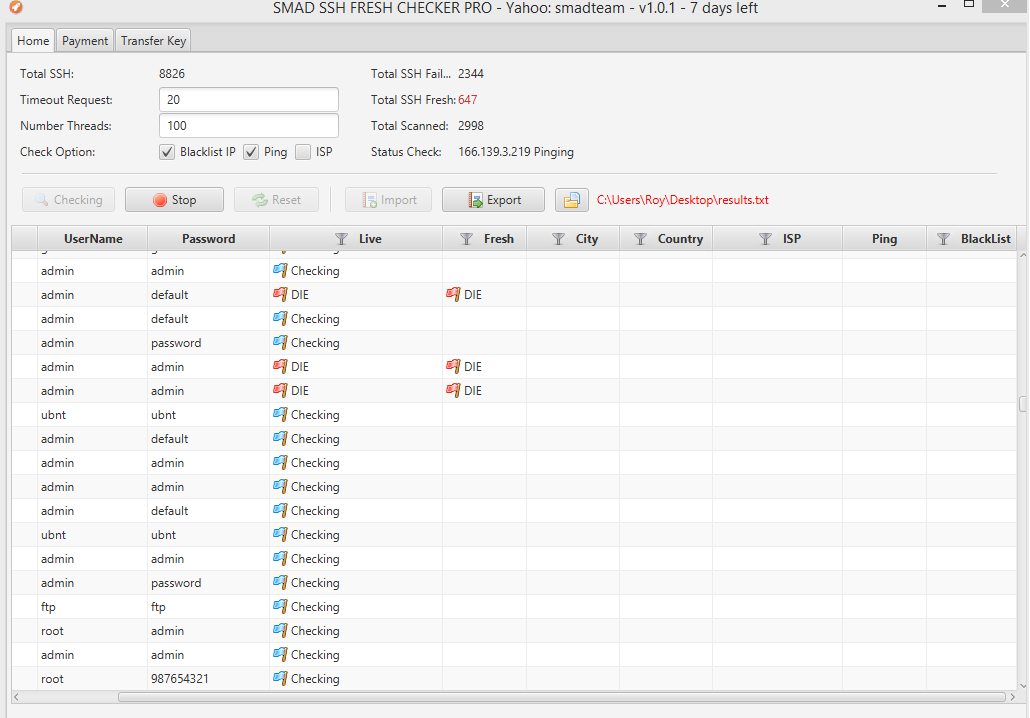Click the filter icon in ISP column header

[765, 239]
